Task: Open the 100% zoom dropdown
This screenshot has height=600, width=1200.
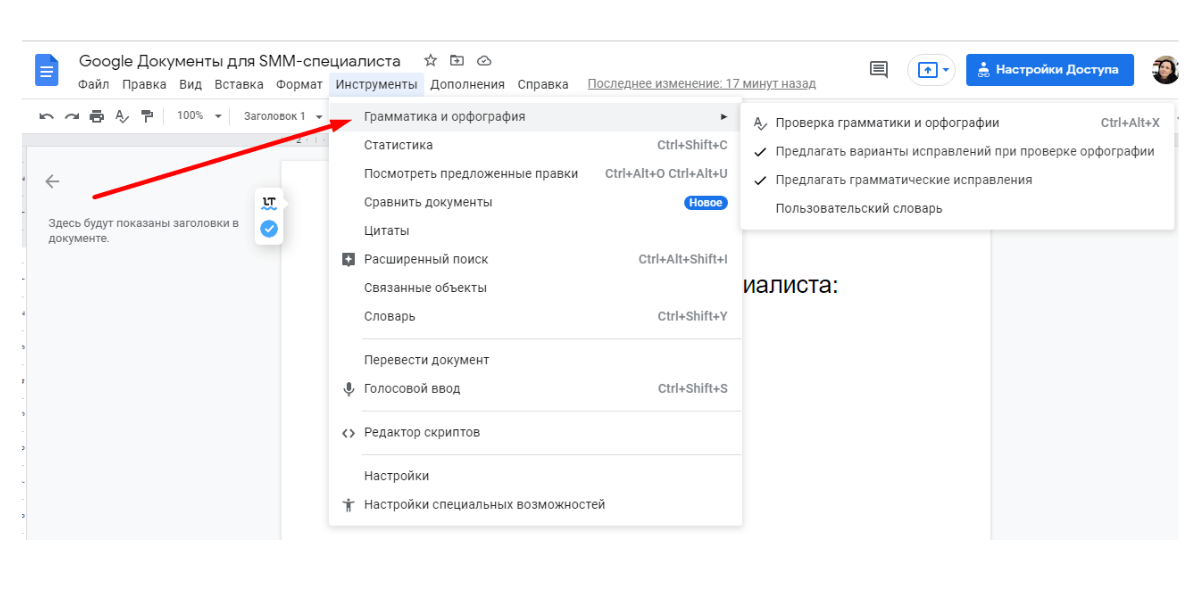Action: 198,116
